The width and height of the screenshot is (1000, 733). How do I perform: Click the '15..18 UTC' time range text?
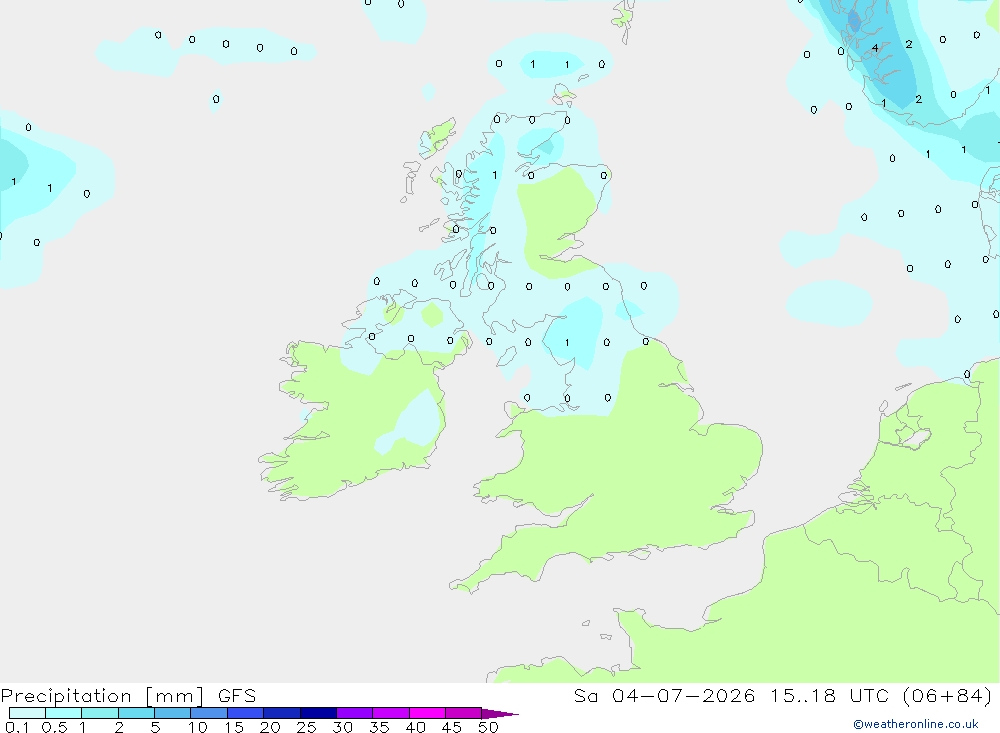[x=829, y=696]
